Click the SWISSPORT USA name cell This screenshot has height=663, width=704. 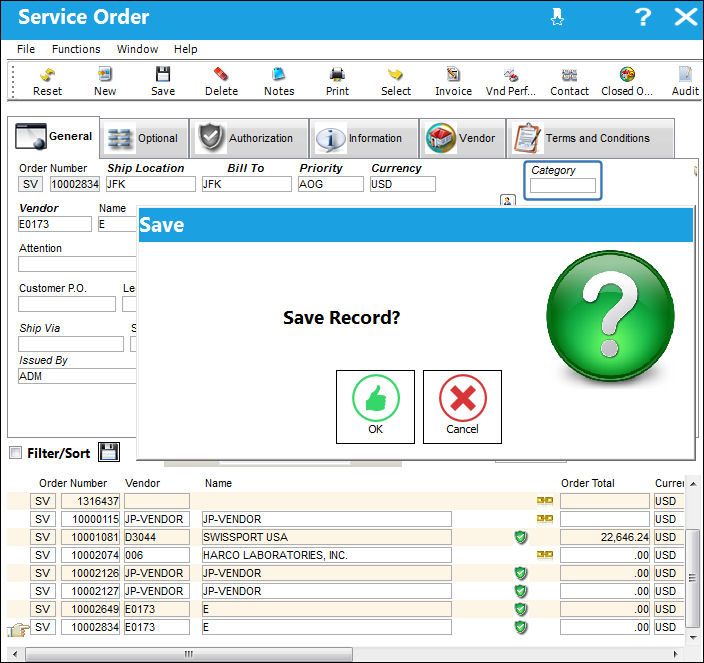326,537
